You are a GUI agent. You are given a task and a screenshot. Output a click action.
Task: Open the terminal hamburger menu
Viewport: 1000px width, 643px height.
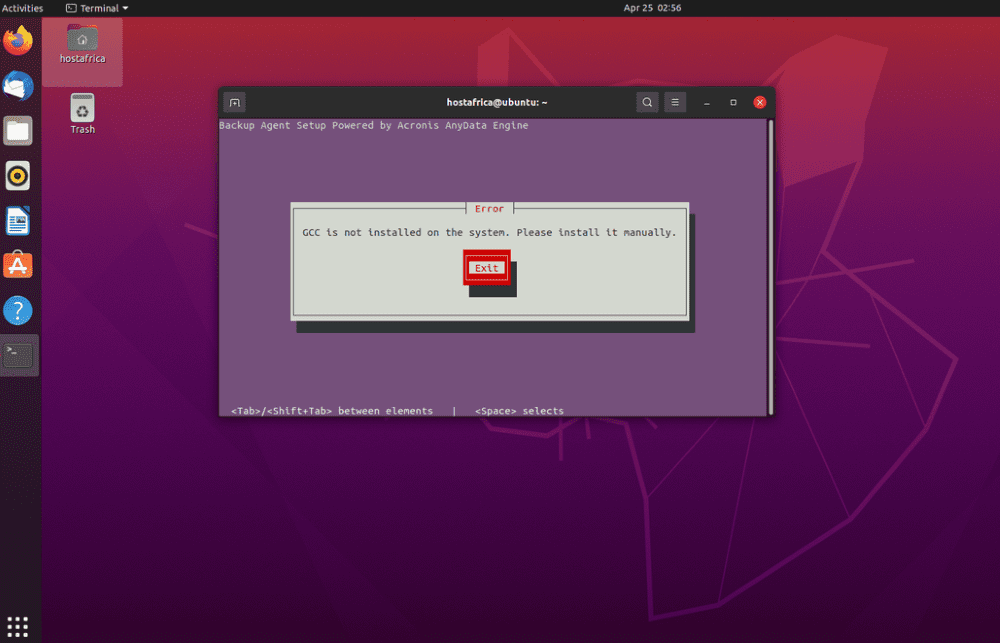pos(675,102)
